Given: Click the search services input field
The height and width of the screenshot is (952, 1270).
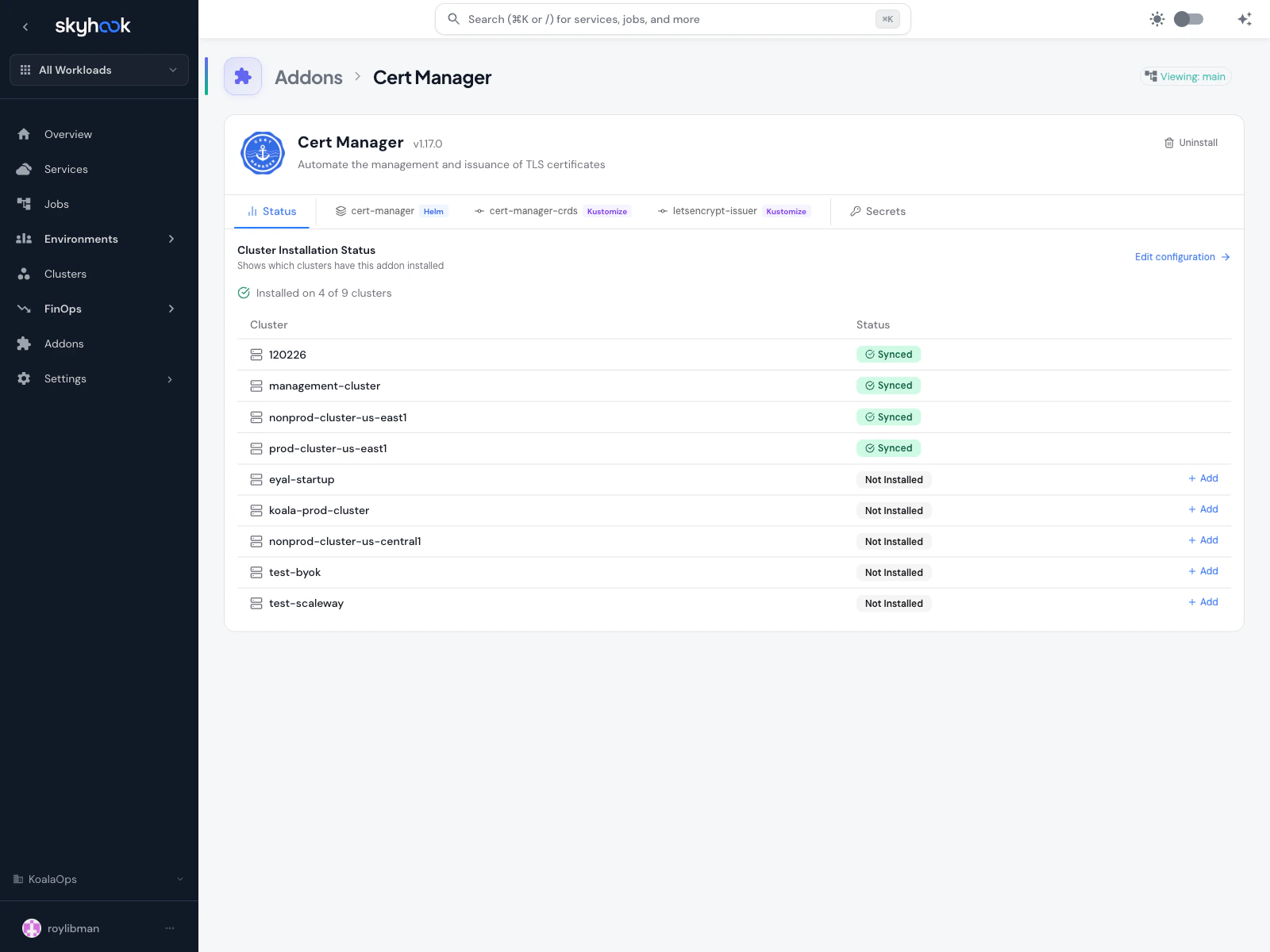Looking at the screenshot, I should pos(672,18).
